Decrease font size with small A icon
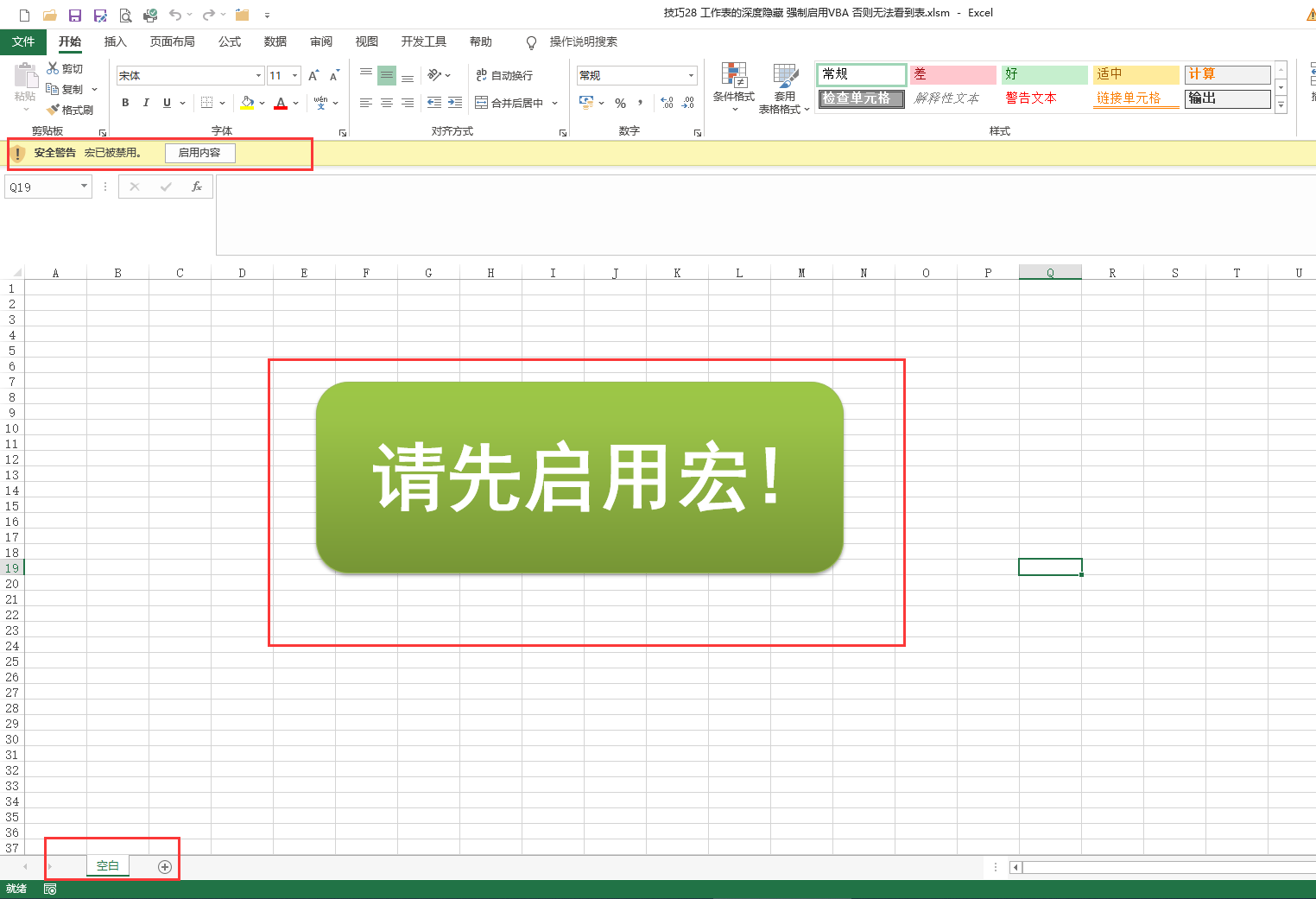 point(334,76)
